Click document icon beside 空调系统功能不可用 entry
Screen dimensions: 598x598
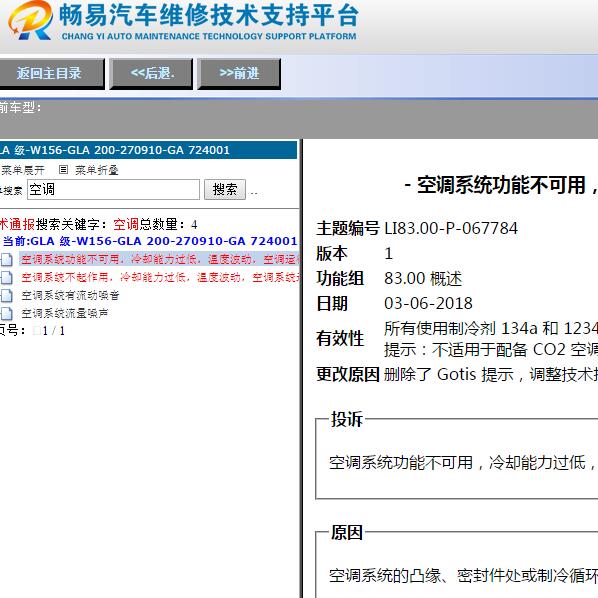[6, 260]
